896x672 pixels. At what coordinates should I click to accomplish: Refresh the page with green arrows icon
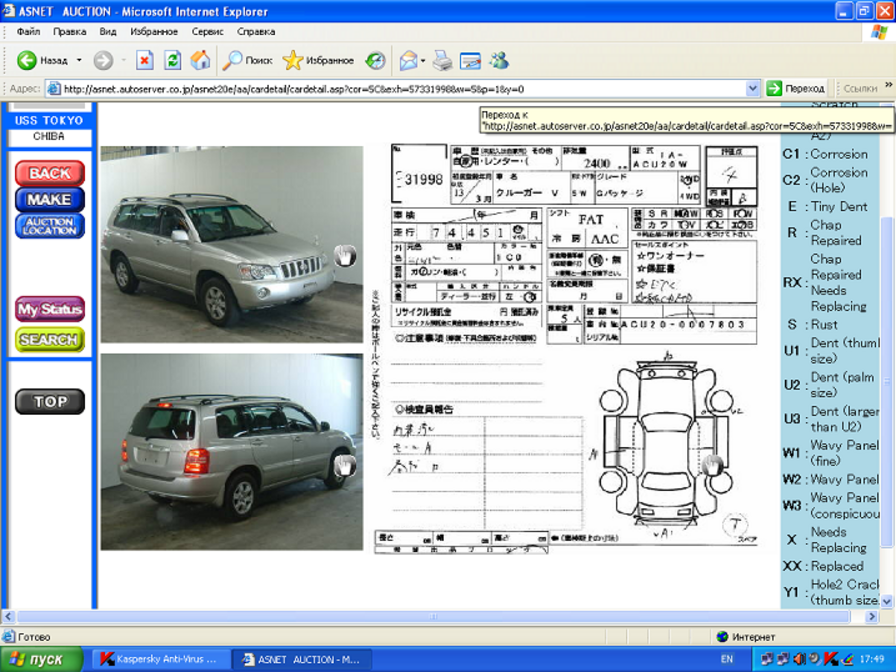[x=173, y=60]
